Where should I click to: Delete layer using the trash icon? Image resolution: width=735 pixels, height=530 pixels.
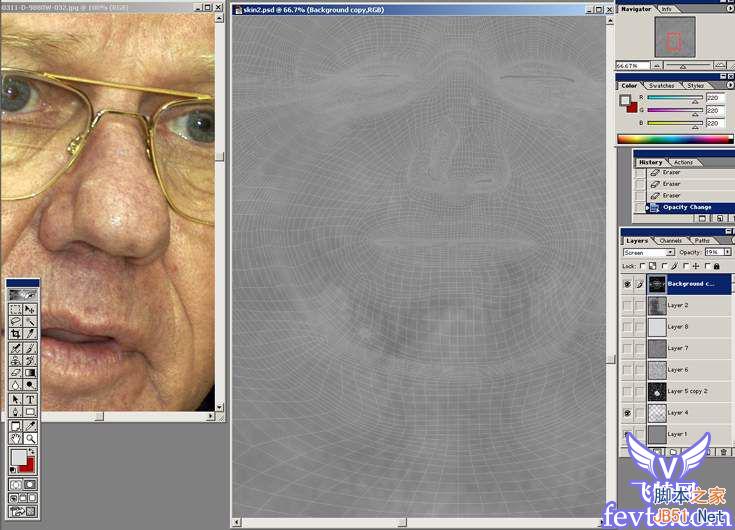(724, 452)
